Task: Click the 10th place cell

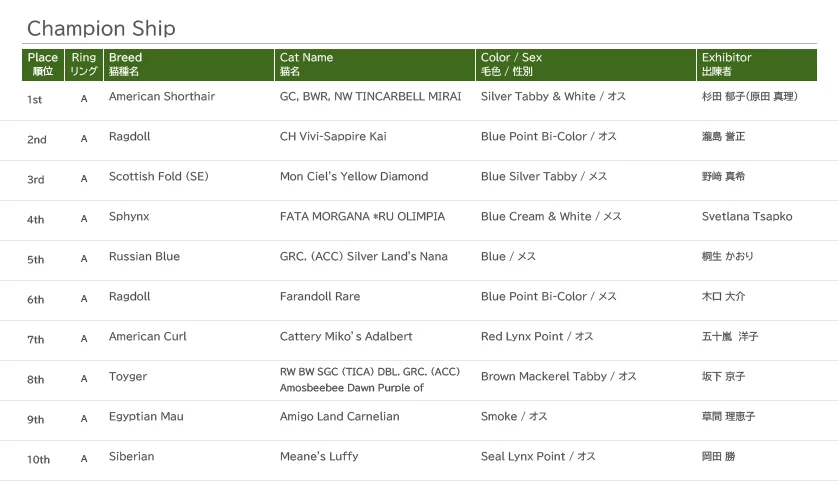Action: point(38,460)
